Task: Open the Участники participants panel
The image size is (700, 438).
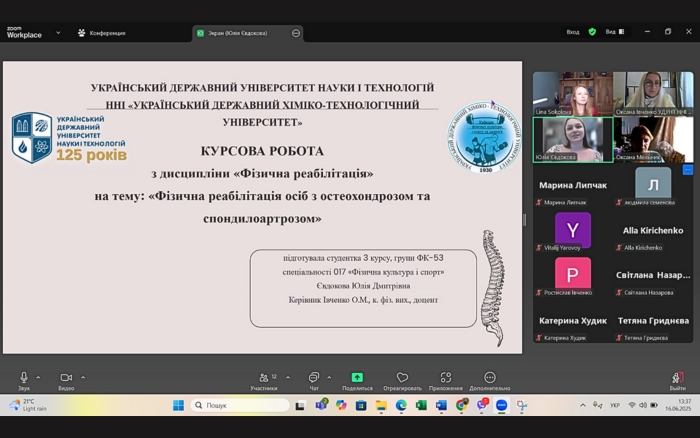Action: click(264, 380)
